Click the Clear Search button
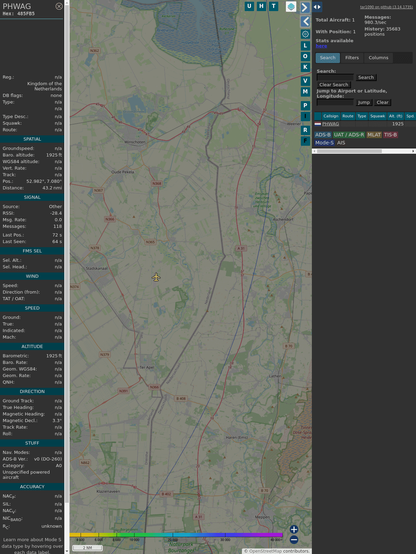This screenshot has height=554, width=416. coord(334,84)
